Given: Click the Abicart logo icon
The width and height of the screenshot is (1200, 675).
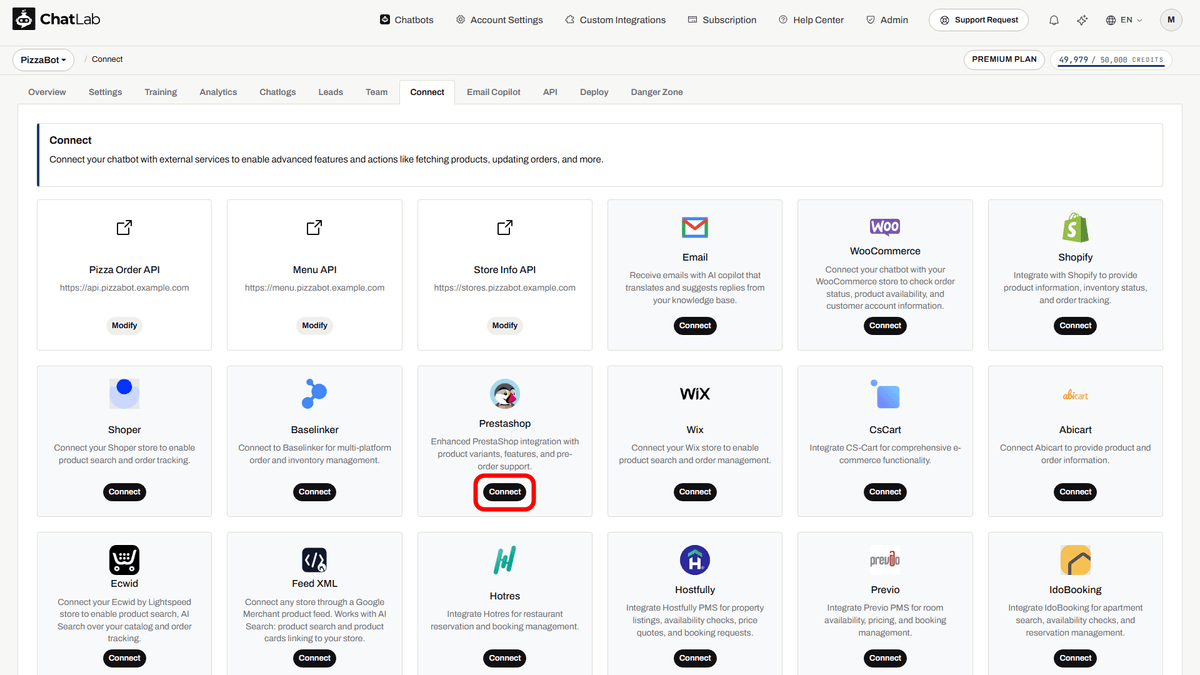Looking at the screenshot, I should click(x=1075, y=395).
